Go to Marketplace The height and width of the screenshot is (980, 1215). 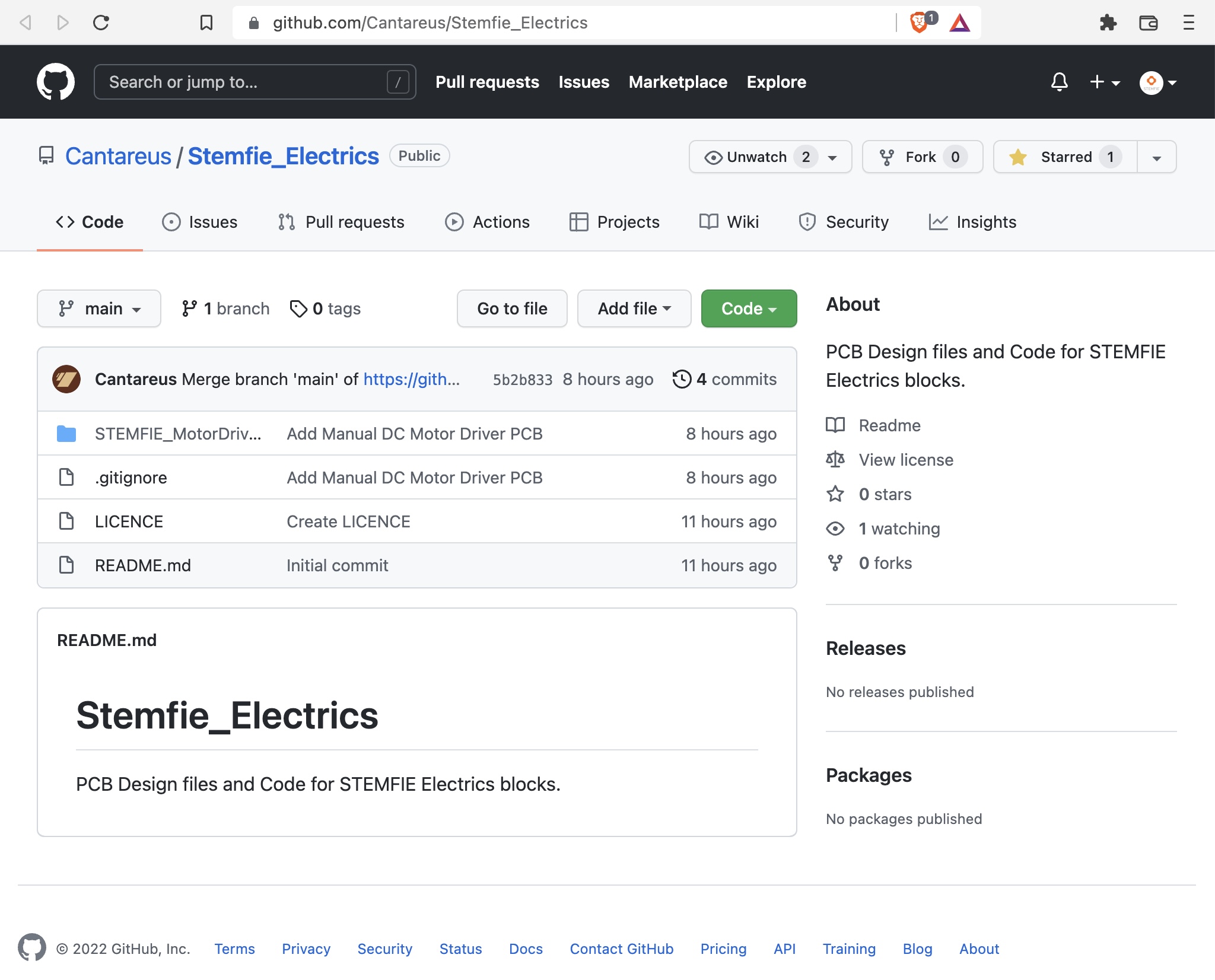tap(678, 82)
